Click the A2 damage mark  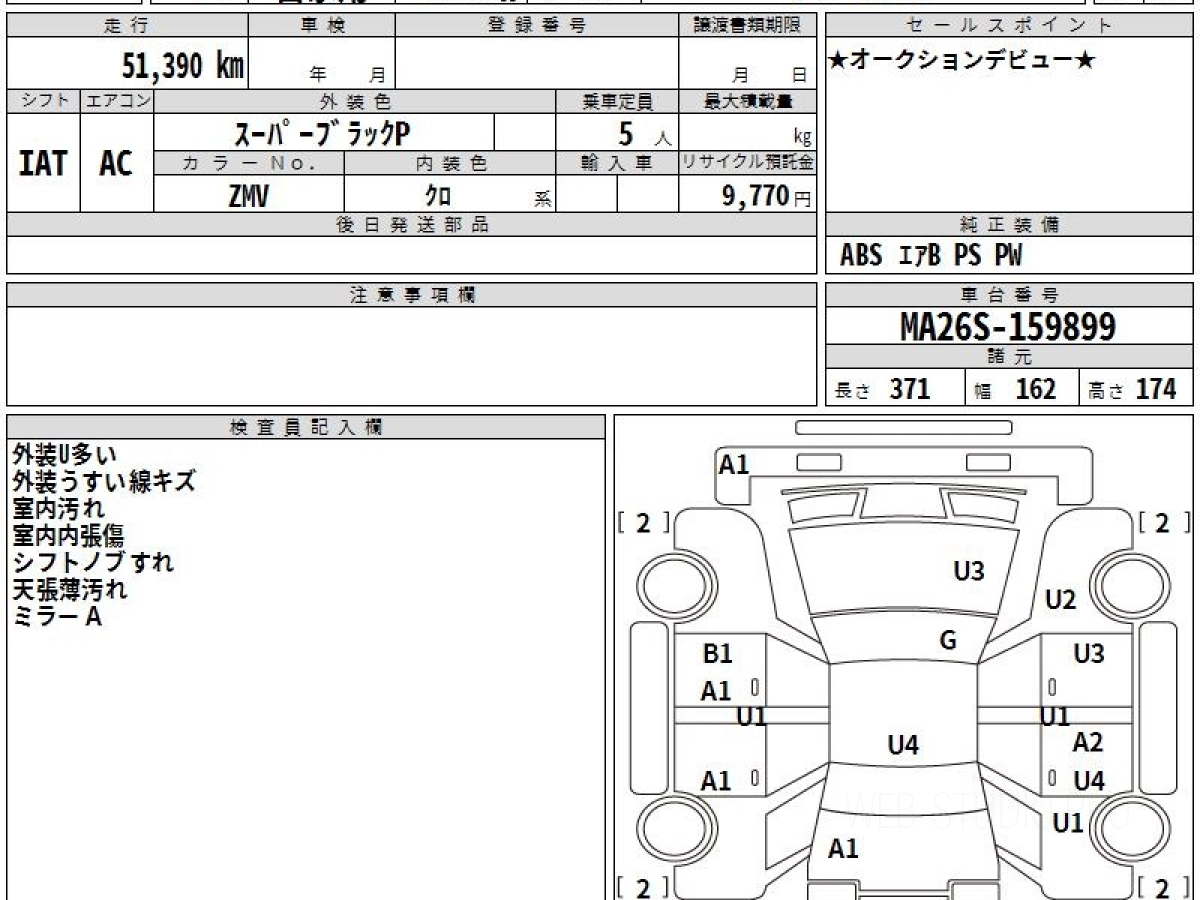coord(1088,743)
